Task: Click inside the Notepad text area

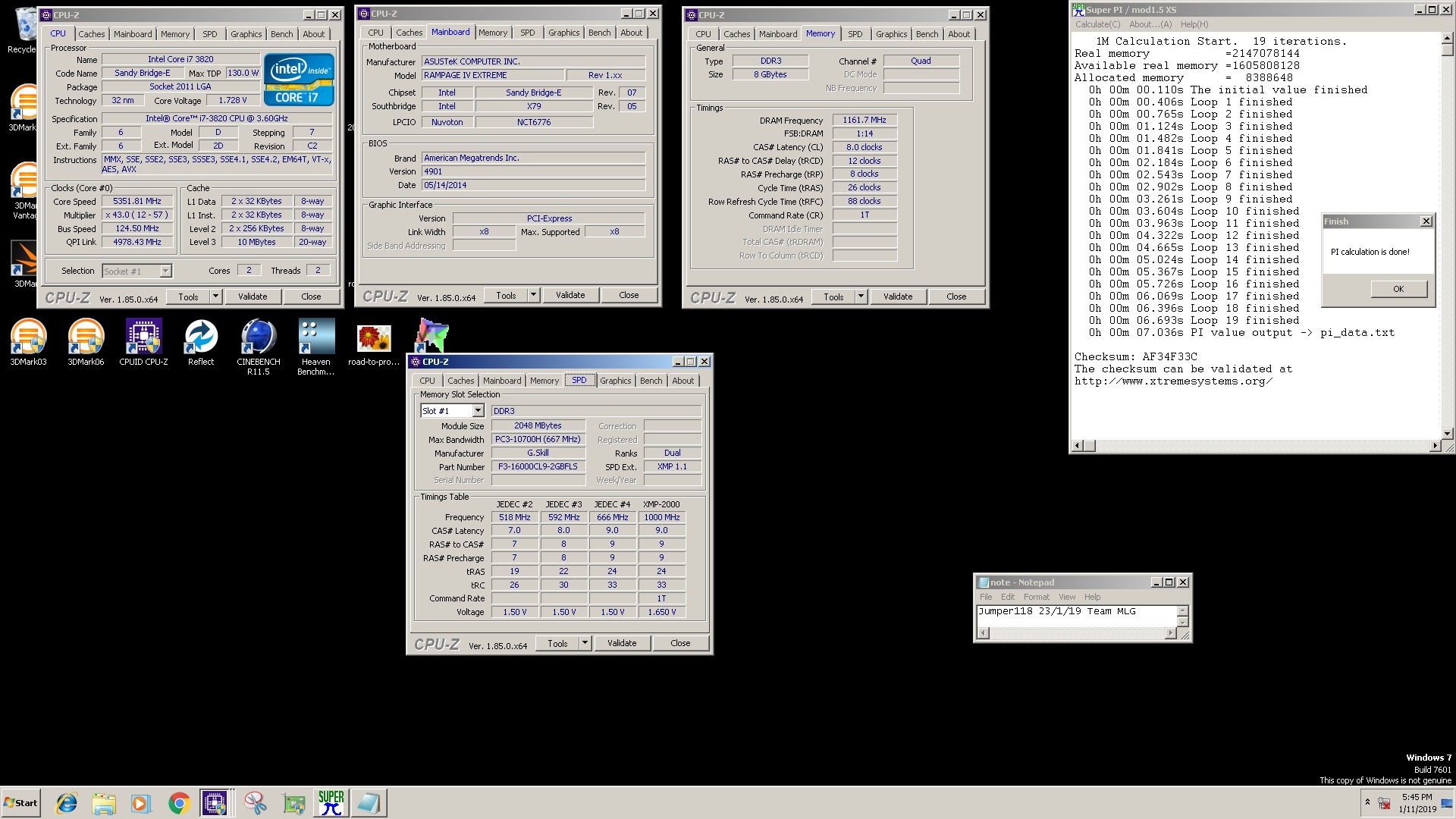Action: coord(1077,616)
